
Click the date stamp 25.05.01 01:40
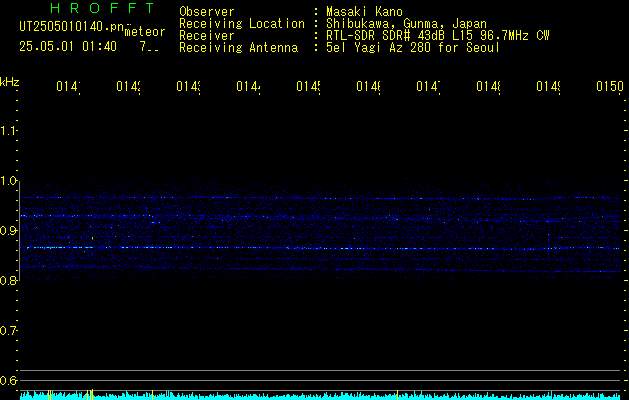click(68, 47)
